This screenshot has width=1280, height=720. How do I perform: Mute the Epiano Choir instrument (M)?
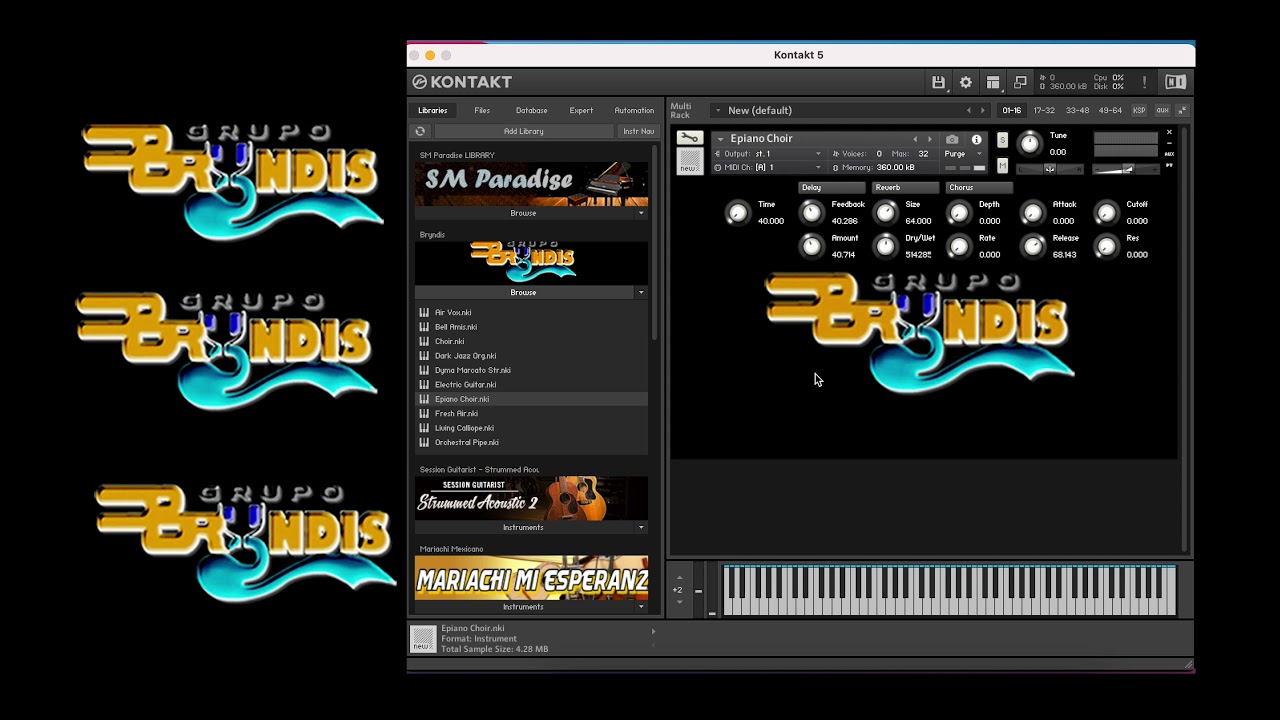1002,166
